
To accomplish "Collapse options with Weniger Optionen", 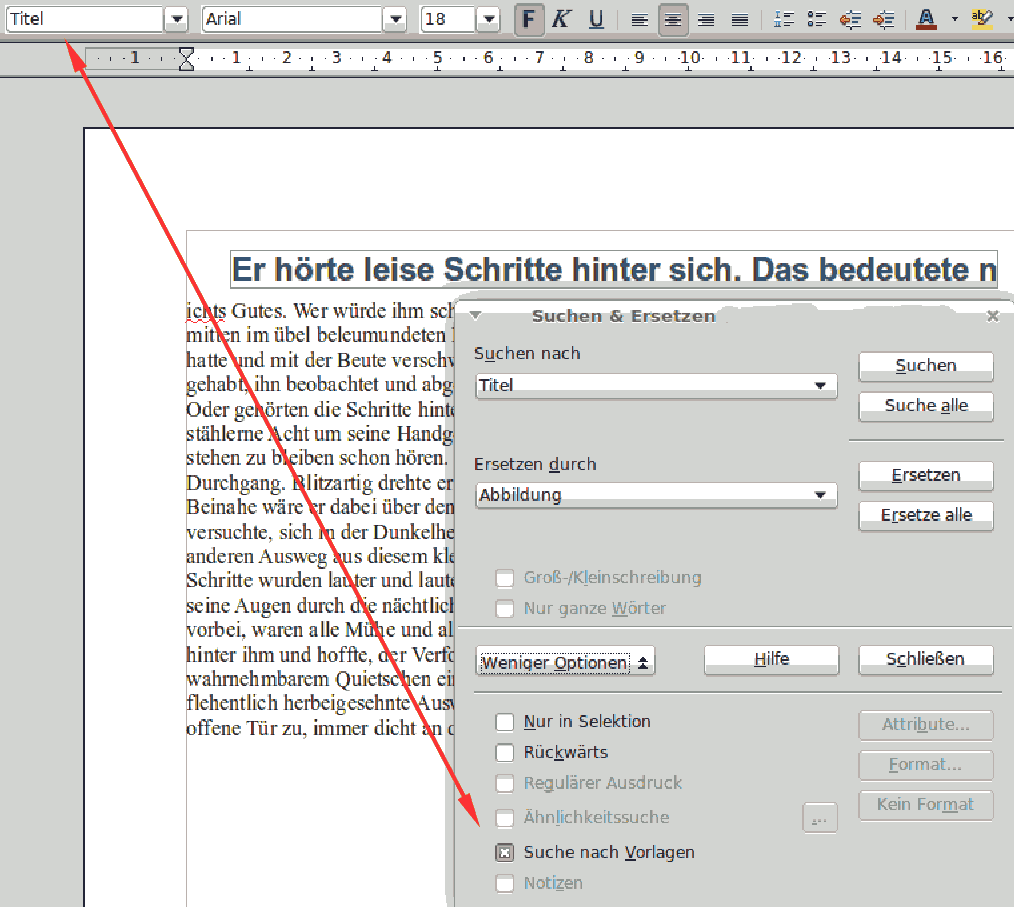I will tap(565, 662).
